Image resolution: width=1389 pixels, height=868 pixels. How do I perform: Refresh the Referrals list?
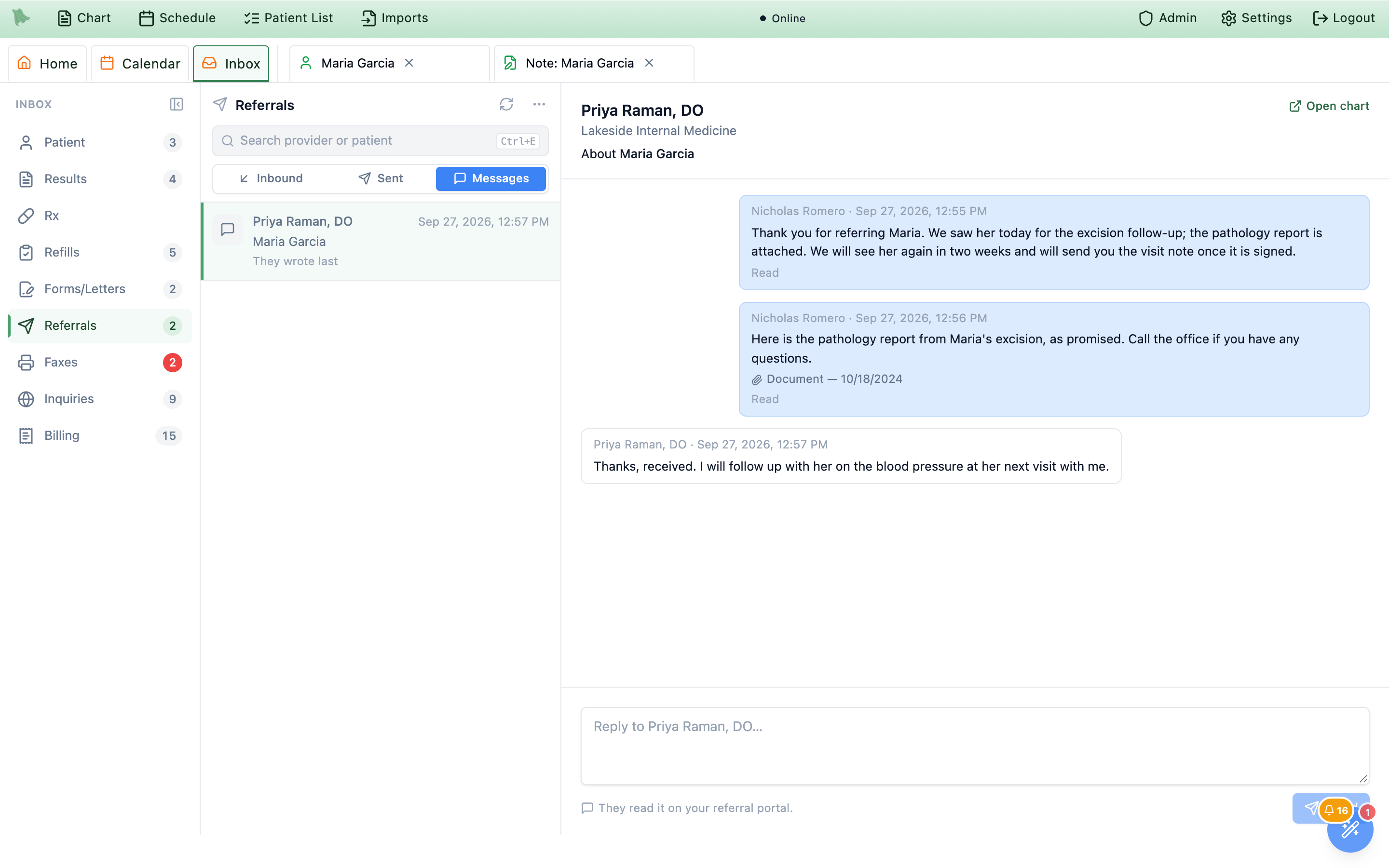coord(506,104)
